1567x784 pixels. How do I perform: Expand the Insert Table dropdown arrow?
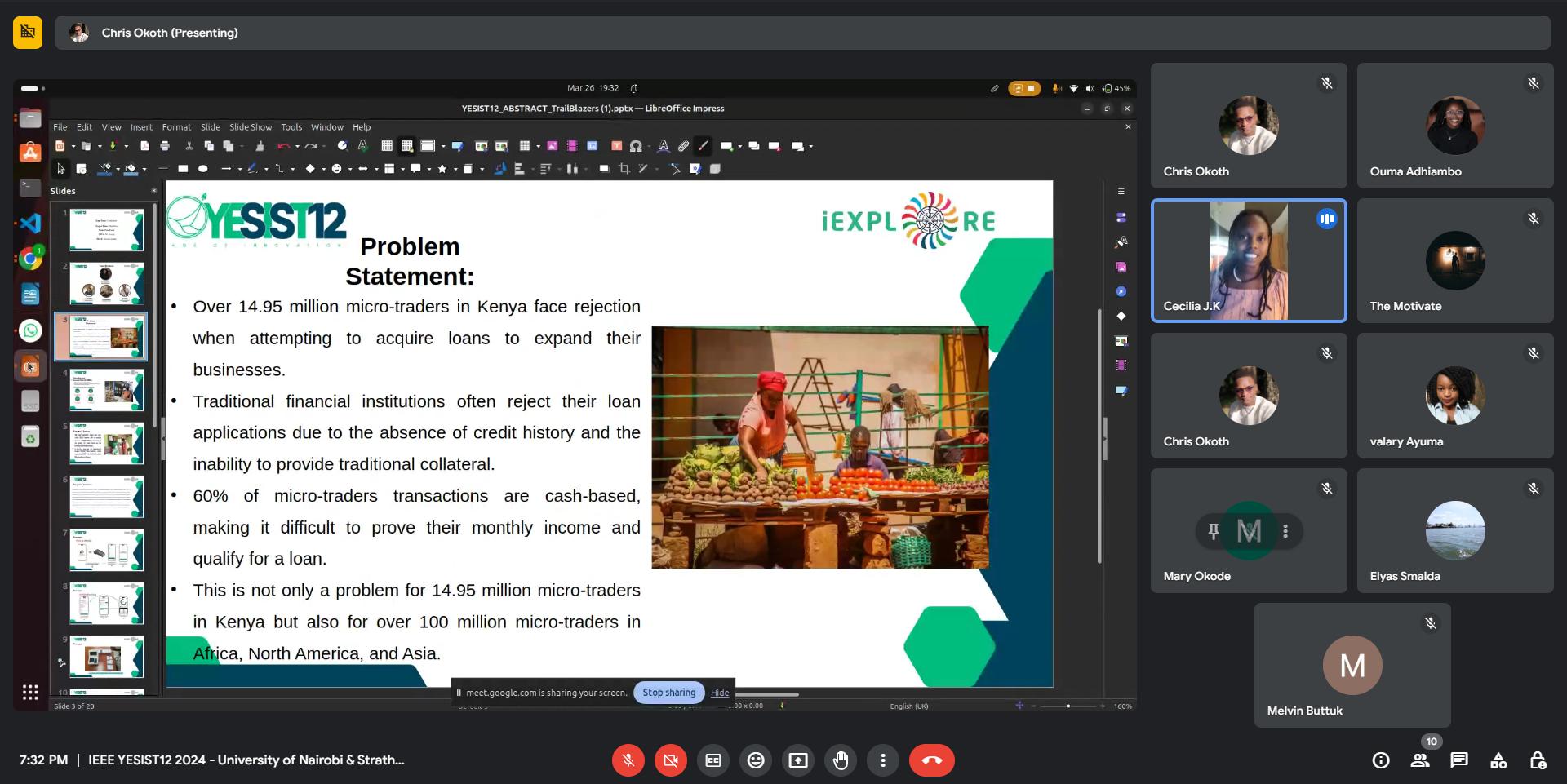pos(539,146)
